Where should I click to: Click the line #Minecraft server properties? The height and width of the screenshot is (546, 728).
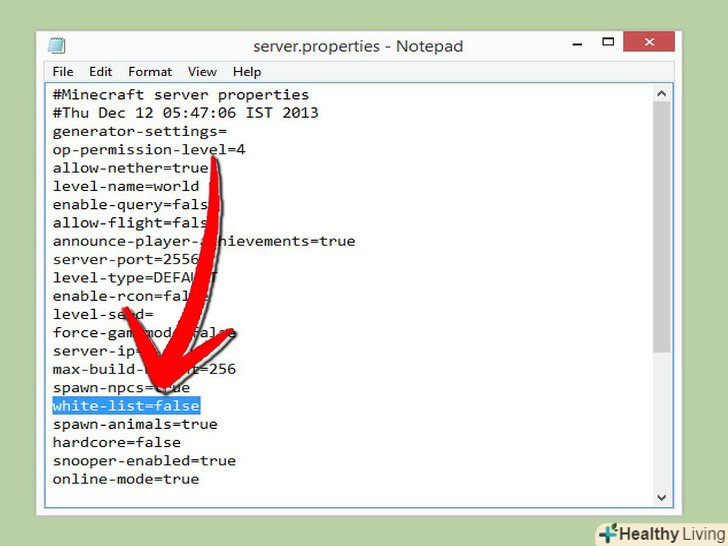click(181, 95)
